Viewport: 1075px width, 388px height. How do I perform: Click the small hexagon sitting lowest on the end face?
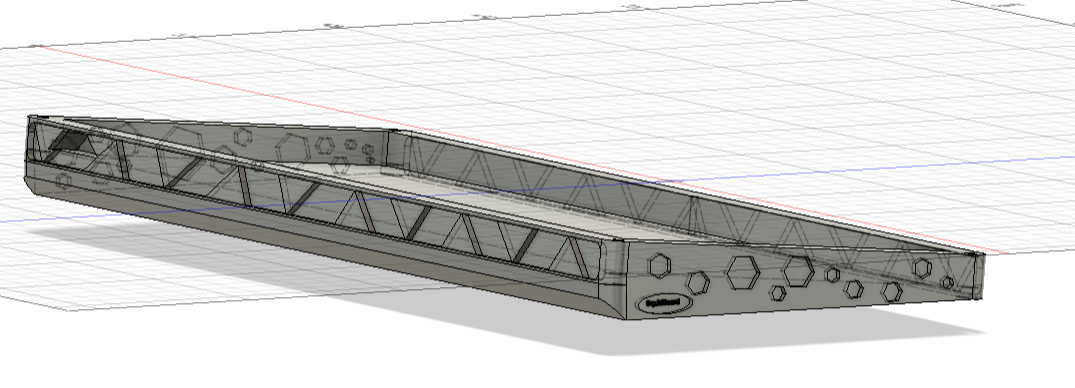coord(777,293)
